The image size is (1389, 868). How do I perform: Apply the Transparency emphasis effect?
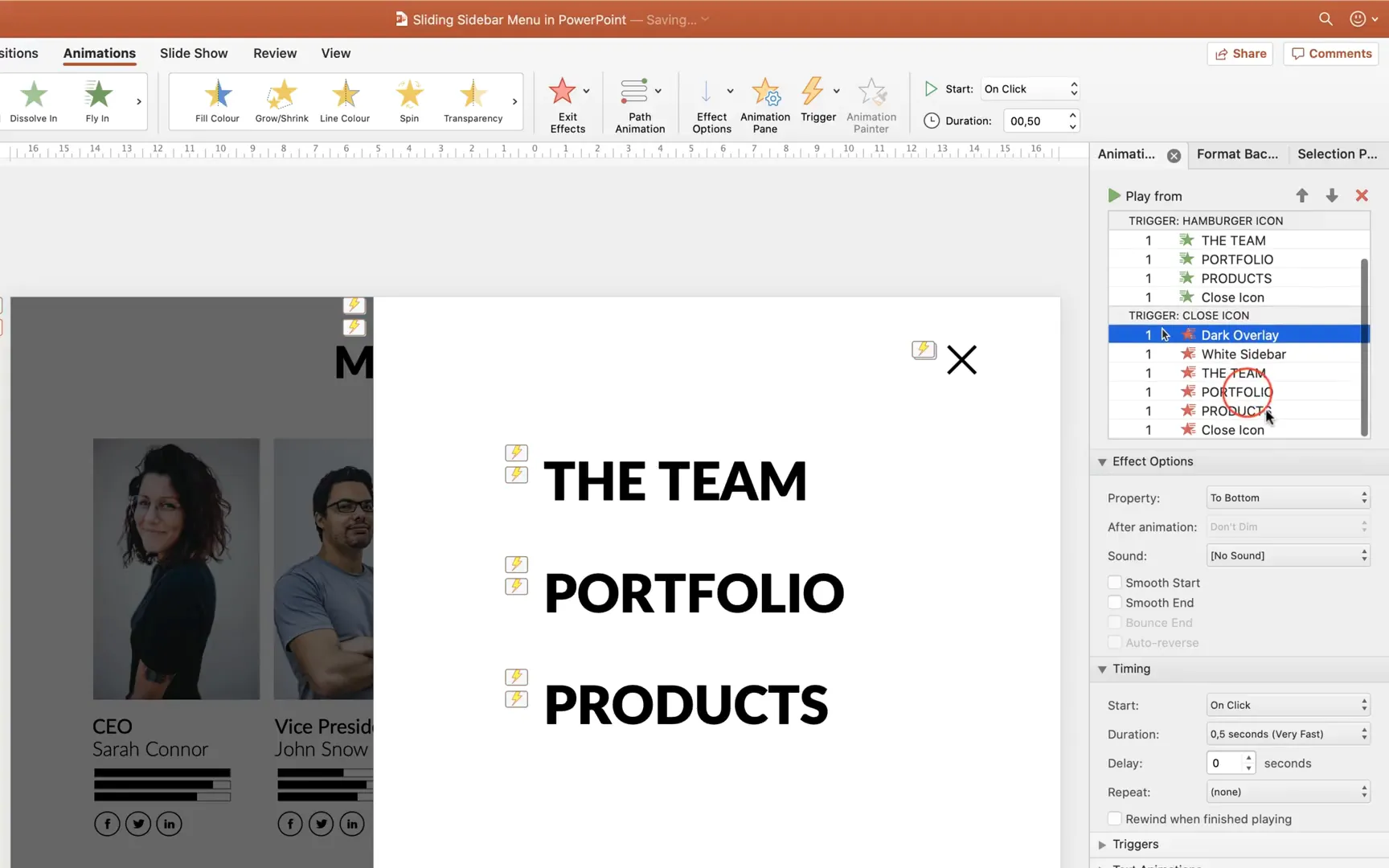point(473,101)
